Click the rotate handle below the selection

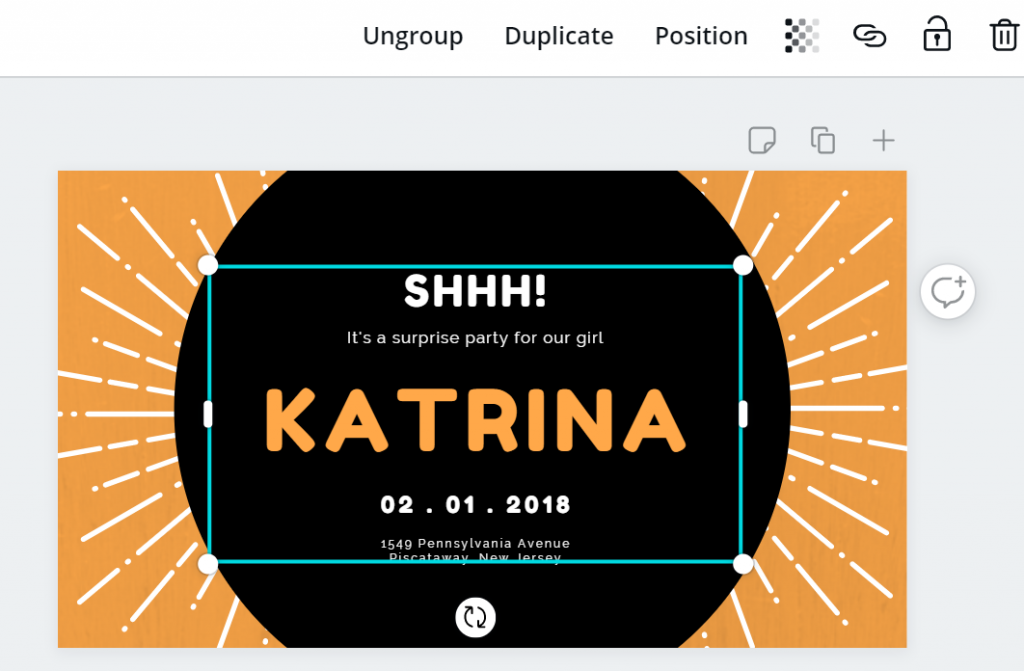click(475, 617)
